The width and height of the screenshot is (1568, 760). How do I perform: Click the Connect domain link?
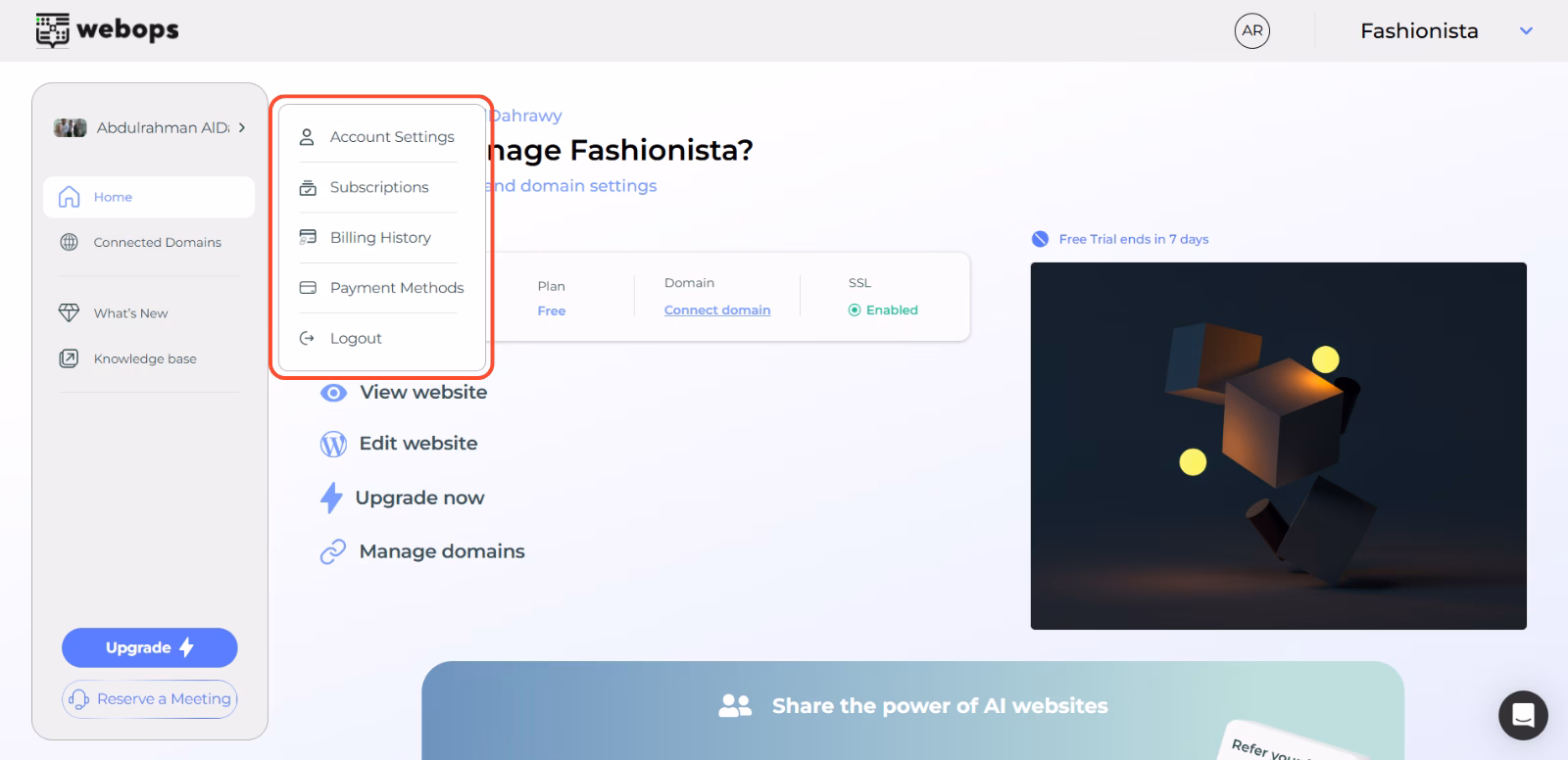click(716, 310)
